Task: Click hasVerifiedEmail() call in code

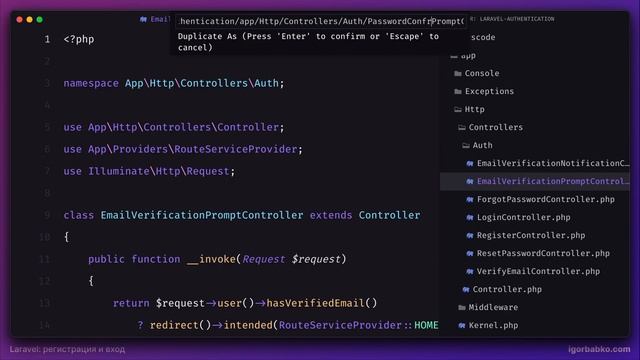Action: 322,303
